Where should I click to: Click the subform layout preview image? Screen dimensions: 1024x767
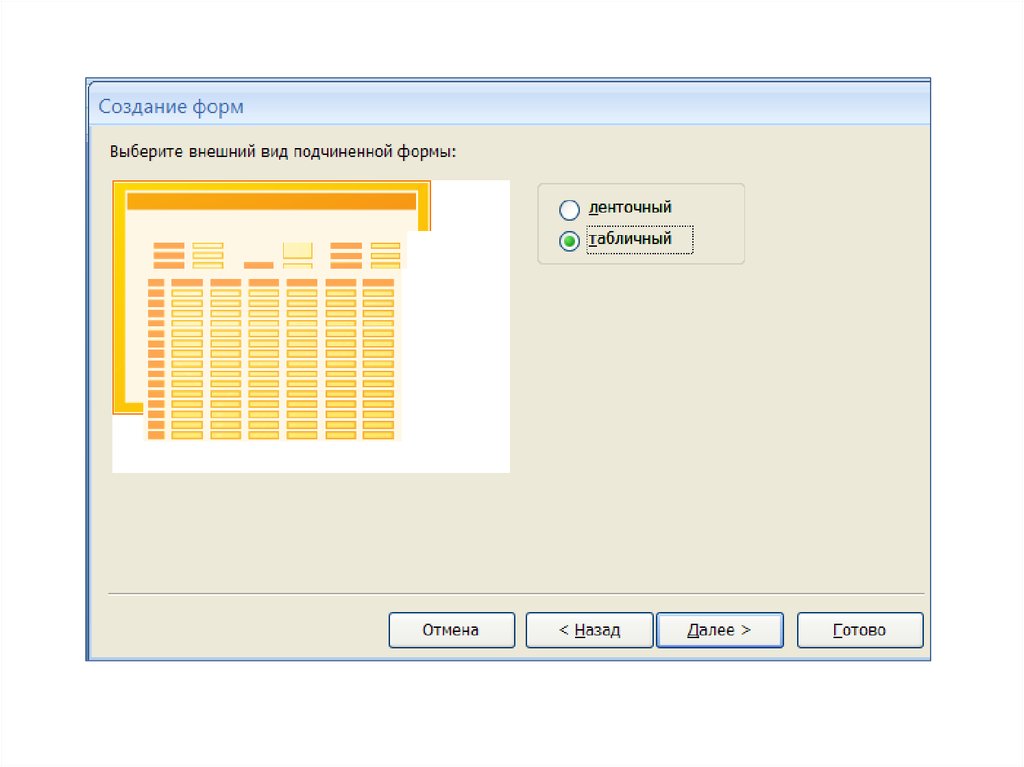point(310,325)
